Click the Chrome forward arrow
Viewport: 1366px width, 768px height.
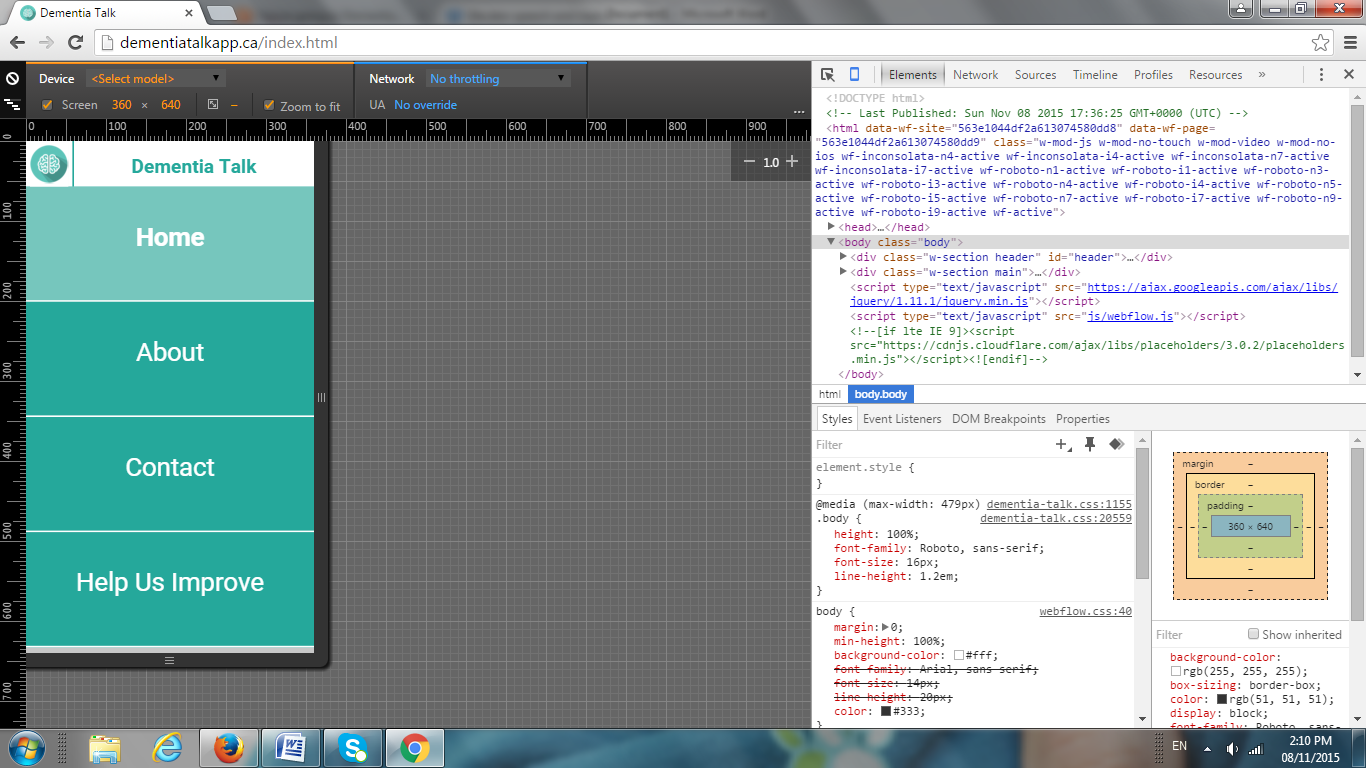[46, 42]
